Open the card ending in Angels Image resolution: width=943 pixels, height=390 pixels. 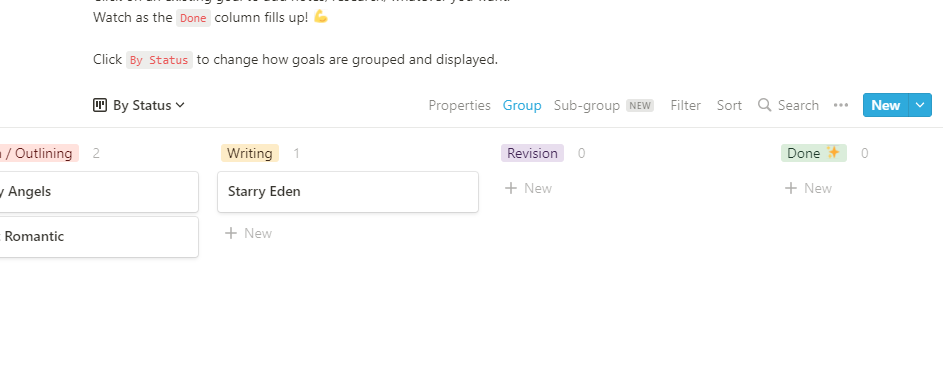[99, 192]
